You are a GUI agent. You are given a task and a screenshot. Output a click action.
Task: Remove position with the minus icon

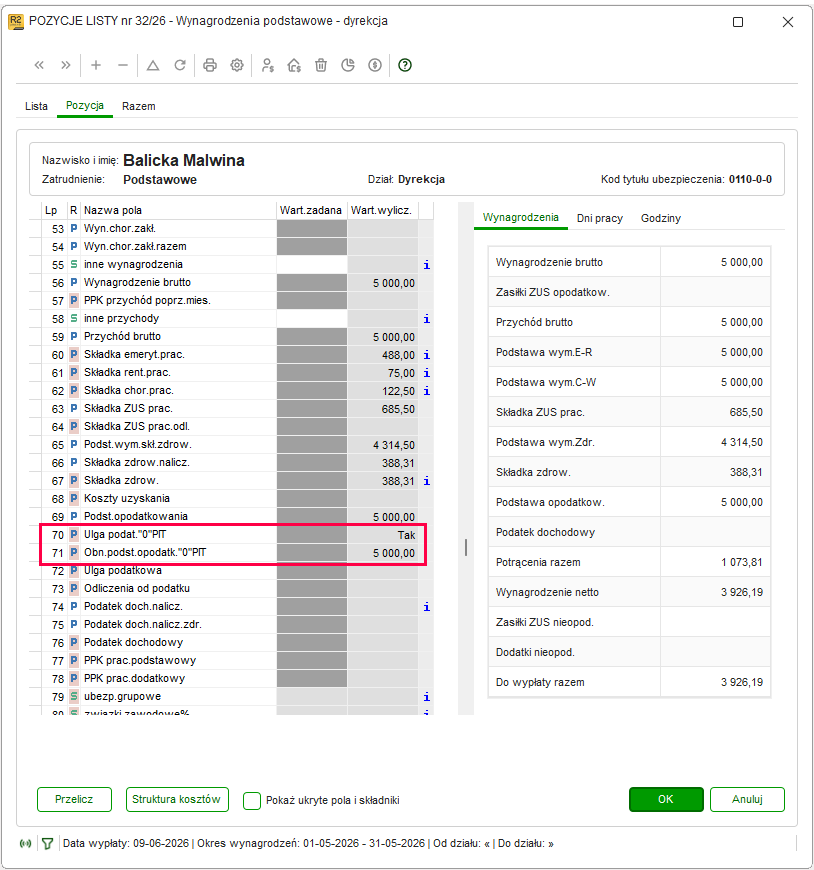123,65
